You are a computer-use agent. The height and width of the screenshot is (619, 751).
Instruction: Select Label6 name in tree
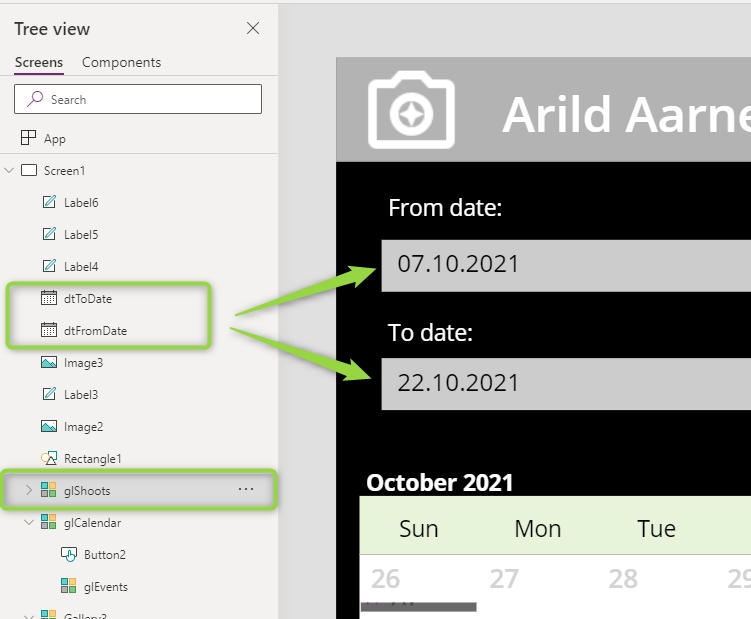click(x=81, y=203)
